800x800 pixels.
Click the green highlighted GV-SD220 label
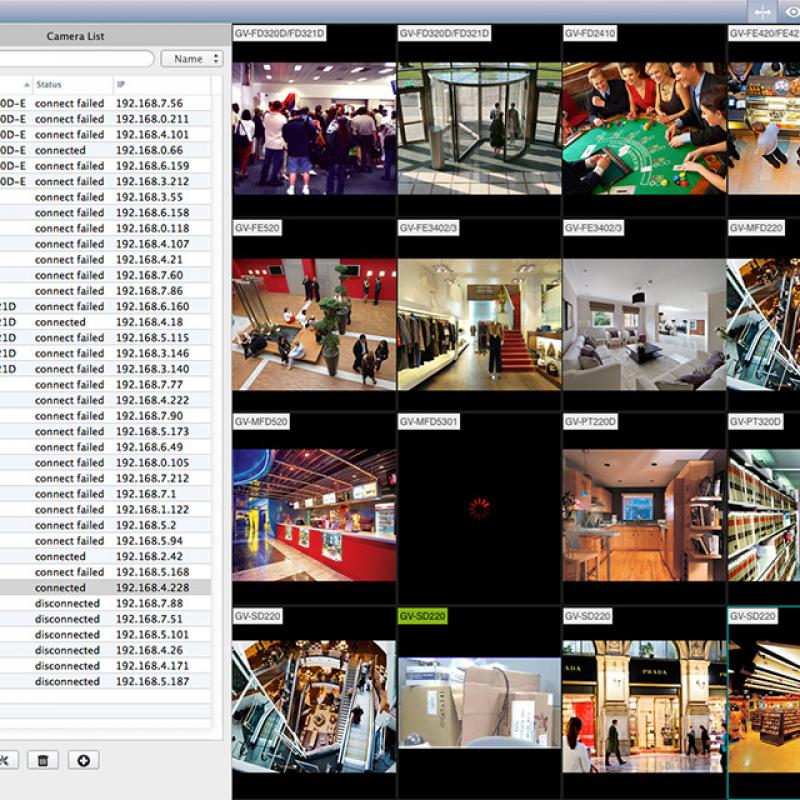423,616
